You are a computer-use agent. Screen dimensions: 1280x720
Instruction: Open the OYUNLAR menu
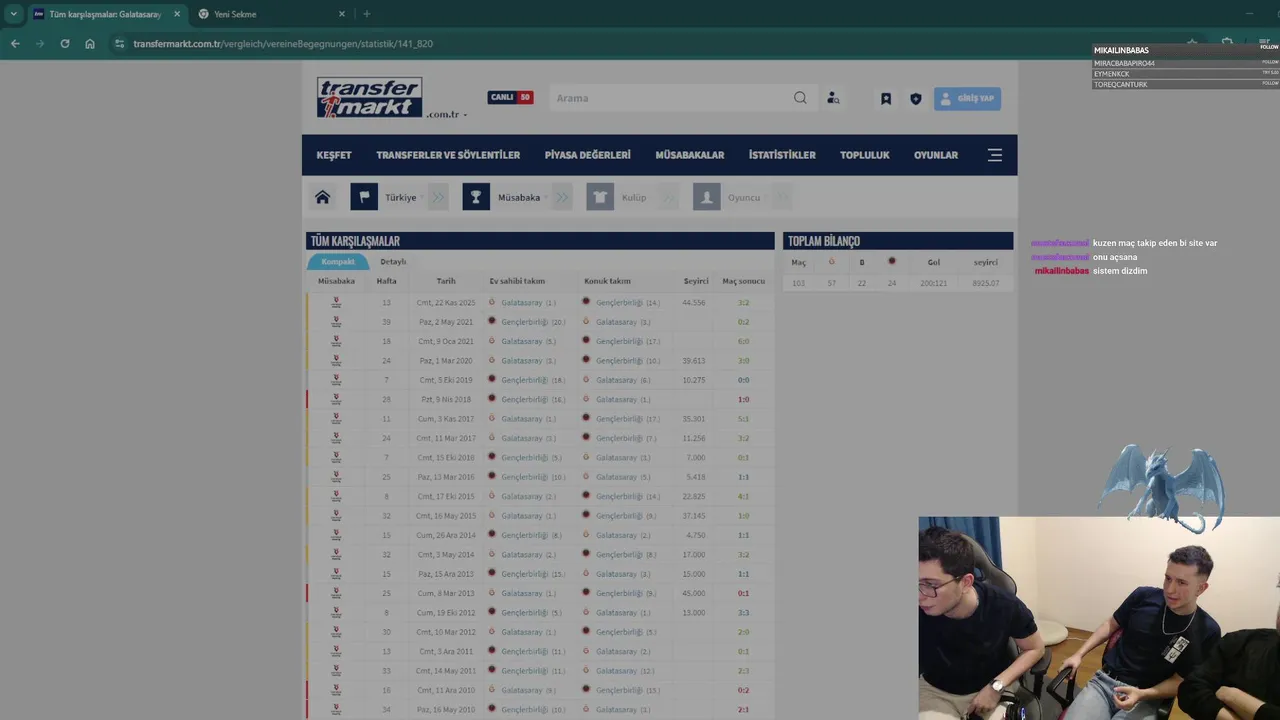(x=936, y=155)
